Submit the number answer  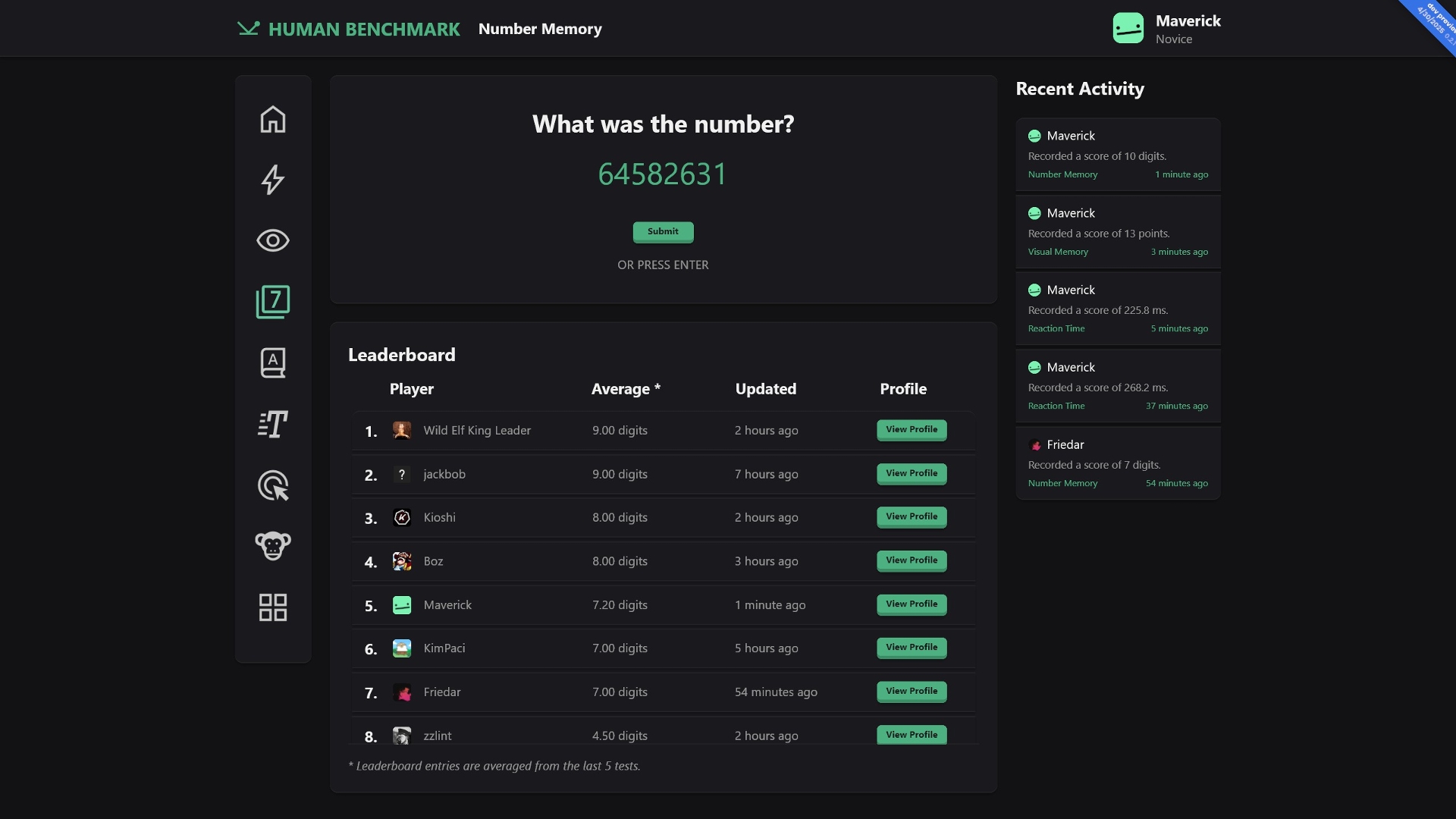663,232
